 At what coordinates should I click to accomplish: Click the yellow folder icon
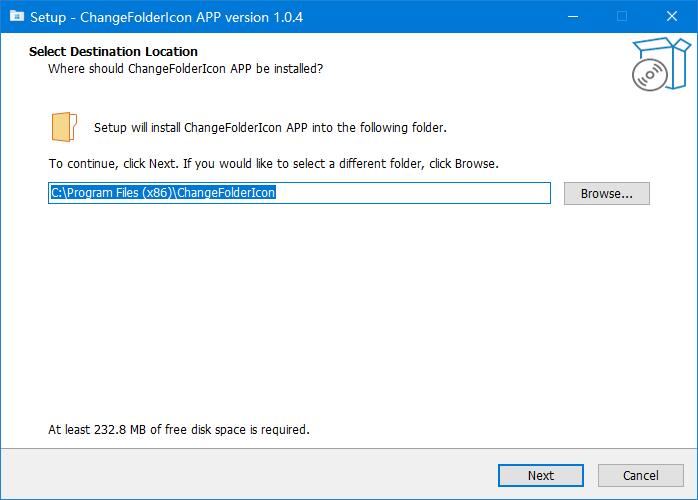pos(63,128)
